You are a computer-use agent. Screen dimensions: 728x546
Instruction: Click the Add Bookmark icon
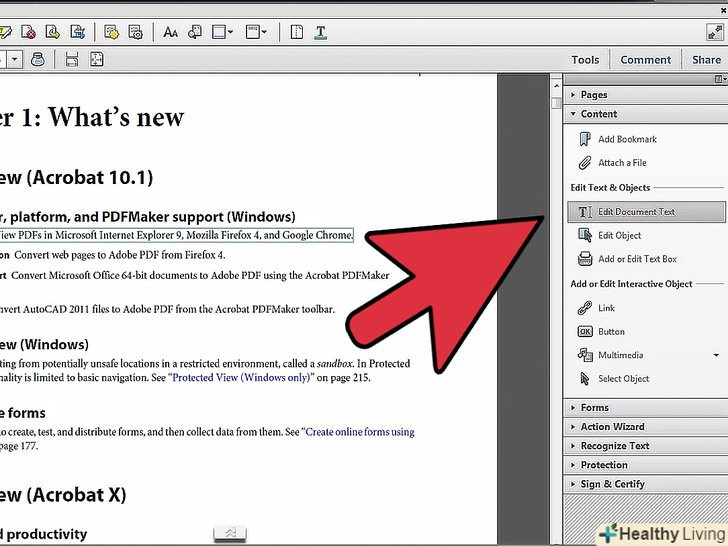point(585,139)
